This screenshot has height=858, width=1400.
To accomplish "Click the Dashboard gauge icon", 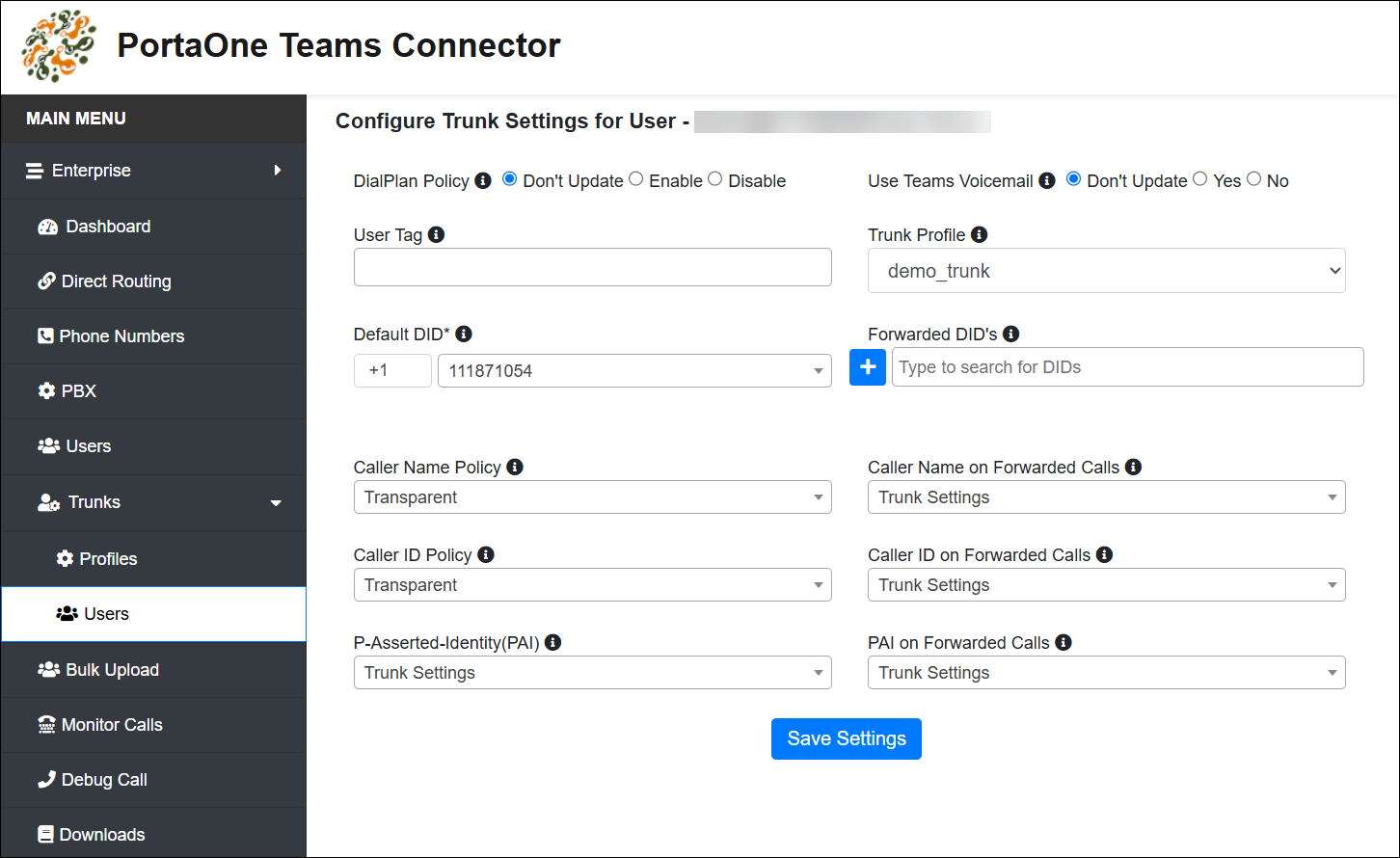I will click(48, 227).
